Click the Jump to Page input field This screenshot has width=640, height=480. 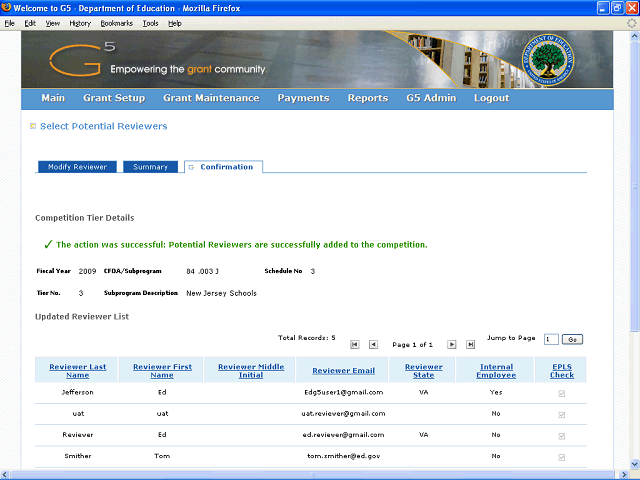[x=552, y=340]
